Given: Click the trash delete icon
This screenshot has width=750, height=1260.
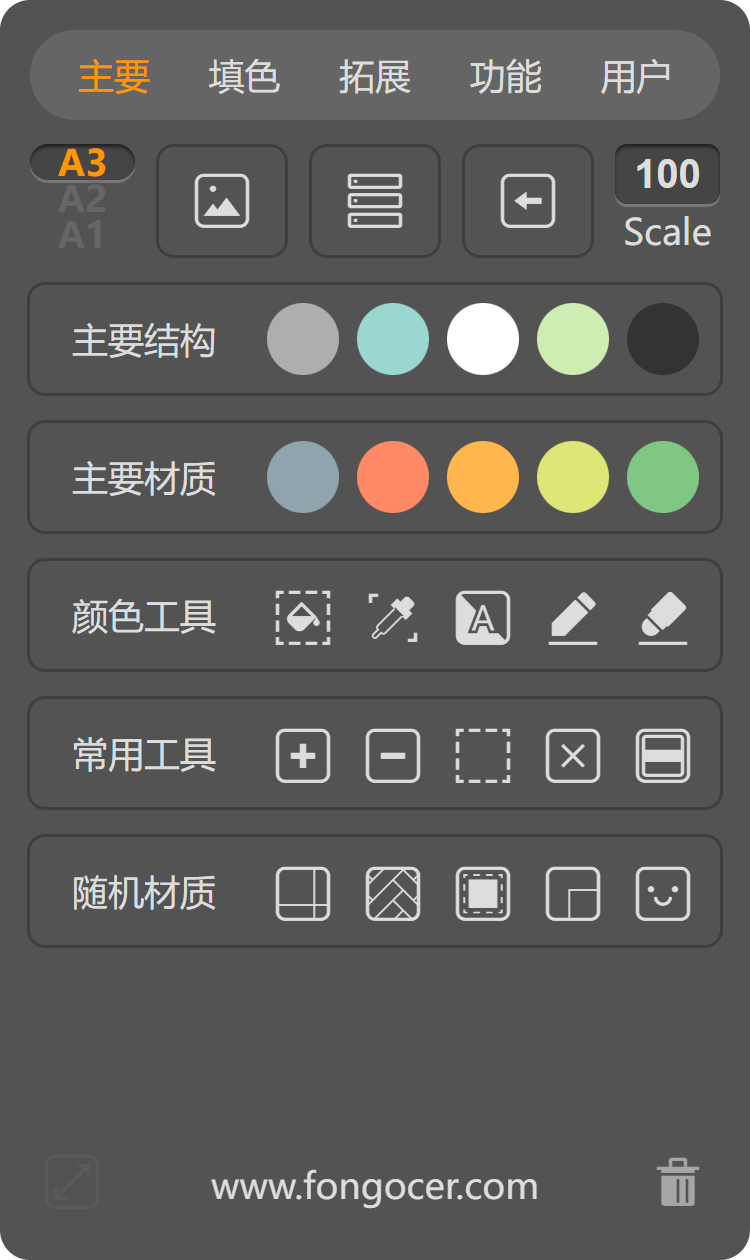Looking at the screenshot, I should coord(678,1183).
